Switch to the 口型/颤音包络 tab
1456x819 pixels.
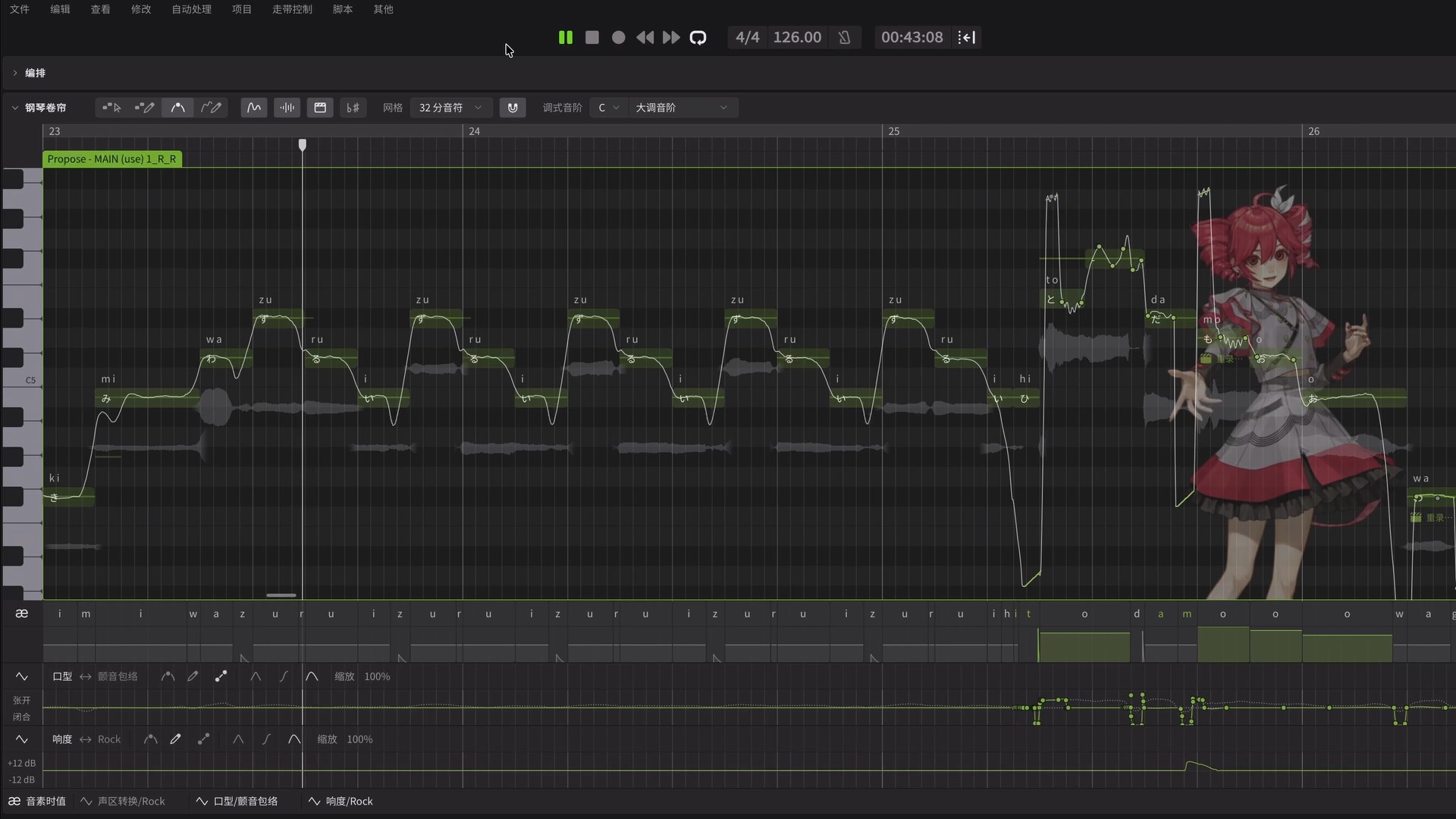tap(237, 802)
